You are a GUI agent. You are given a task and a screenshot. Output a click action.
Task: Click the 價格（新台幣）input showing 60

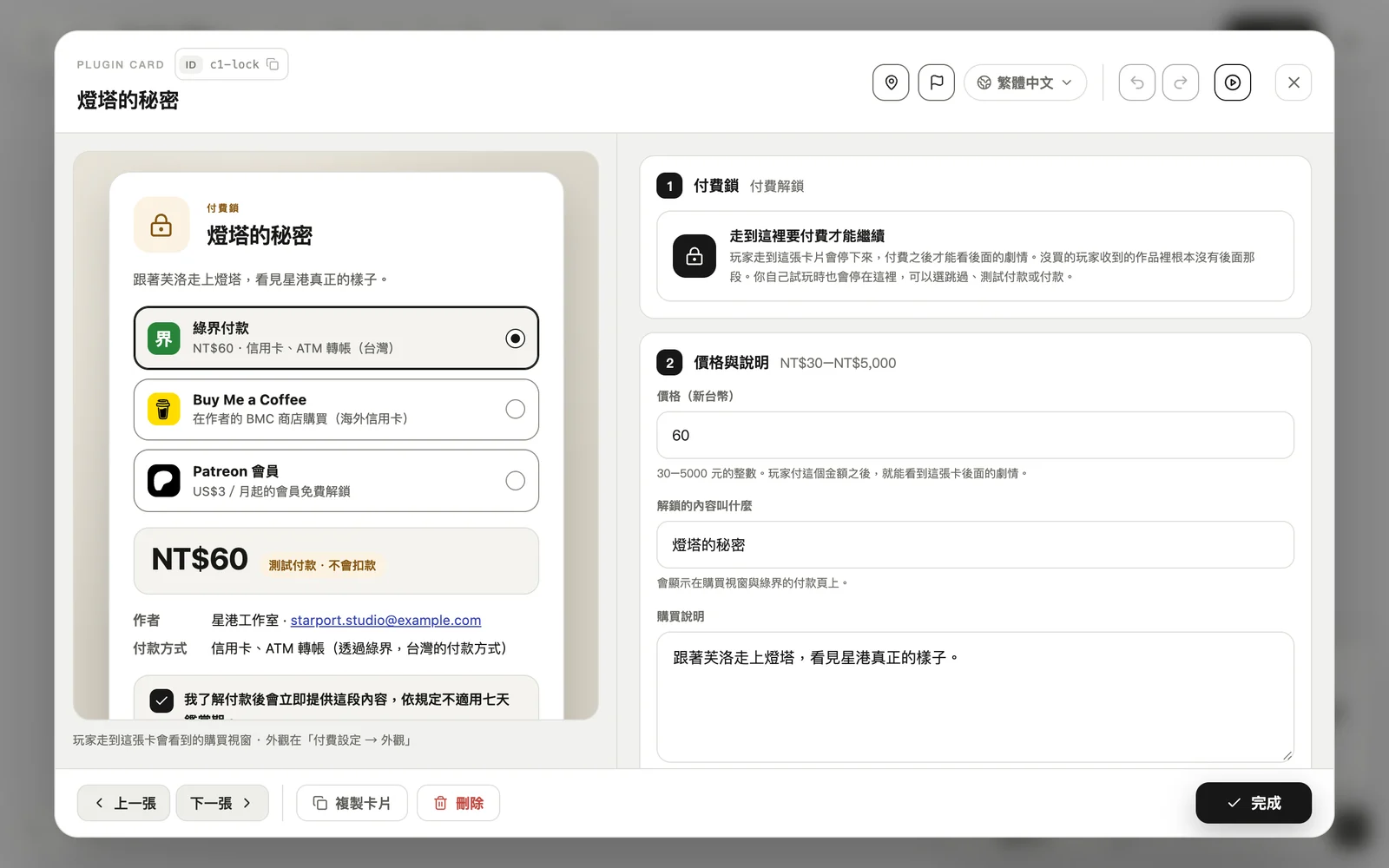[x=975, y=435]
